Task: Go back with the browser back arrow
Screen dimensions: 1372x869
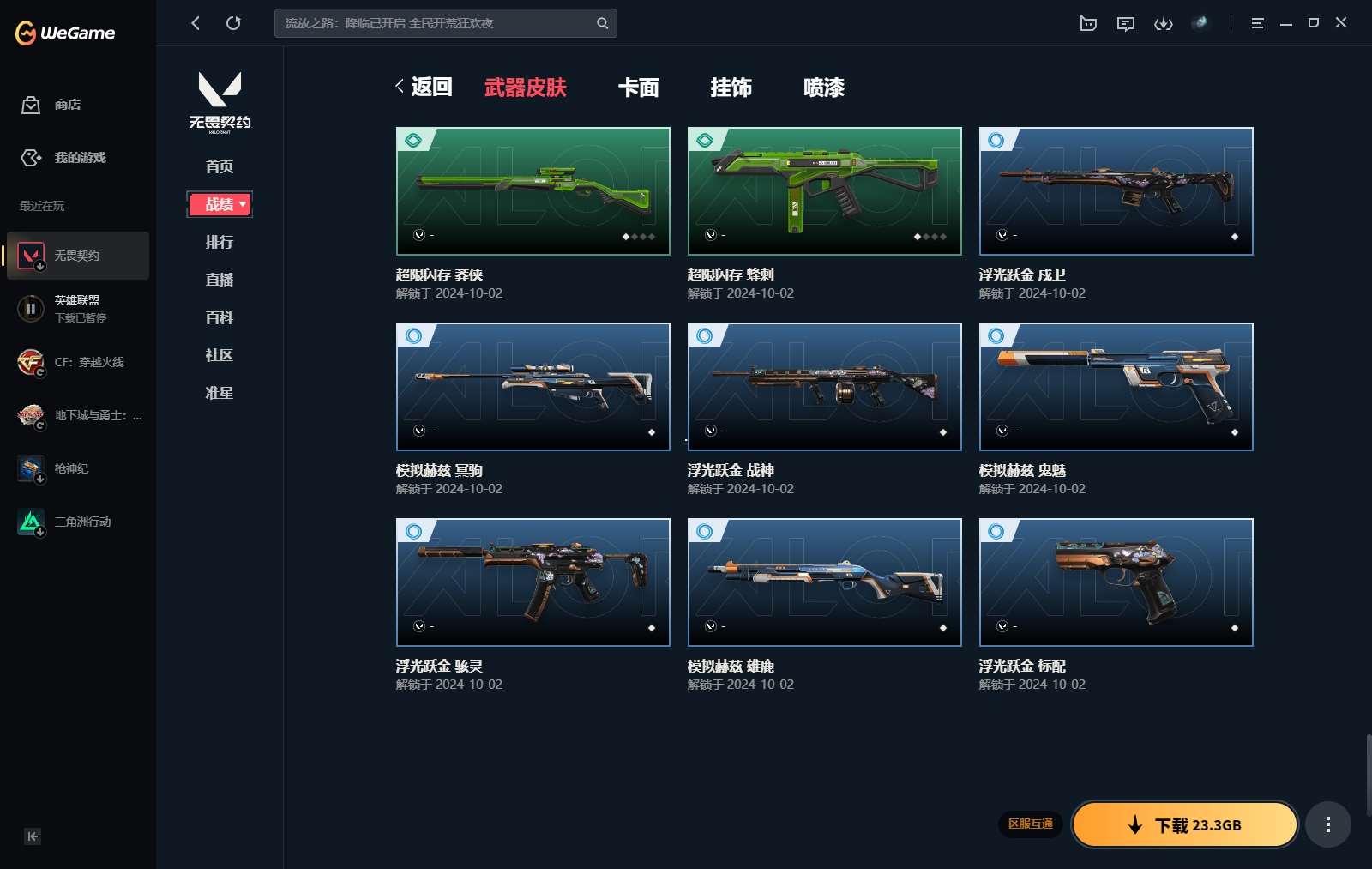Action: click(196, 23)
